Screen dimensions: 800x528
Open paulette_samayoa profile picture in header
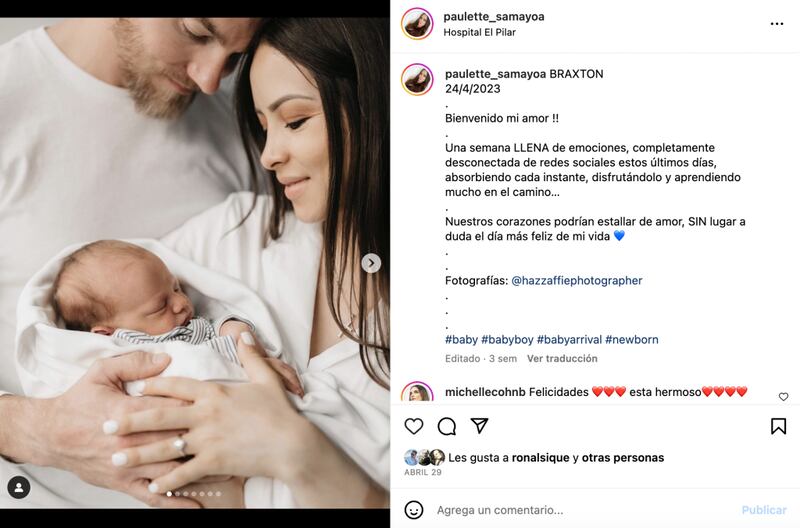point(417,23)
